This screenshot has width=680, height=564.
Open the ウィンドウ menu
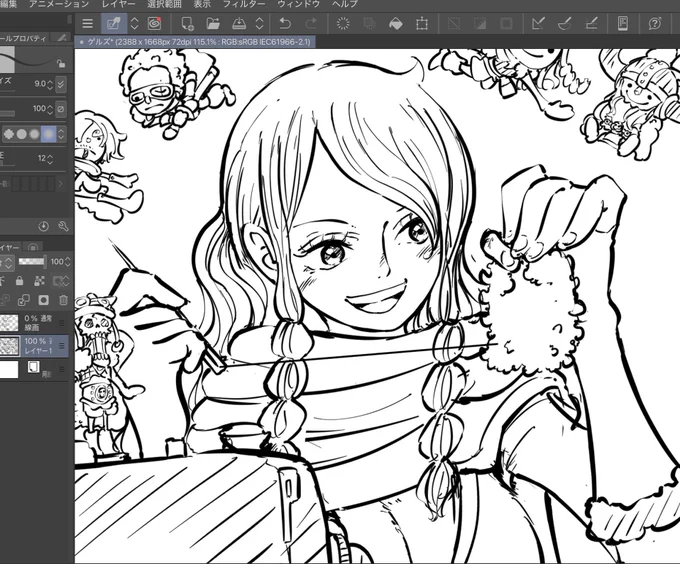299,4
